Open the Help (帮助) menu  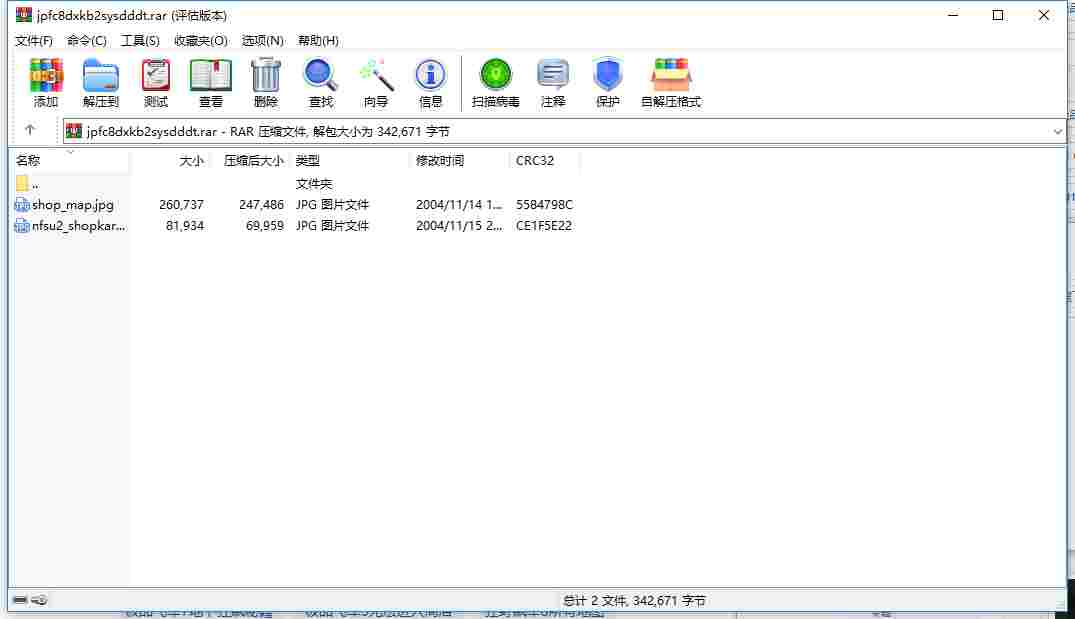coord(318,40)
